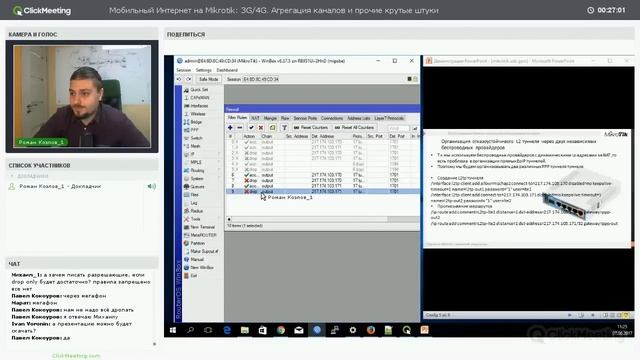Switch to the NAT firewall tab
This screenshot has width=640, height=360.
(255, 118)
